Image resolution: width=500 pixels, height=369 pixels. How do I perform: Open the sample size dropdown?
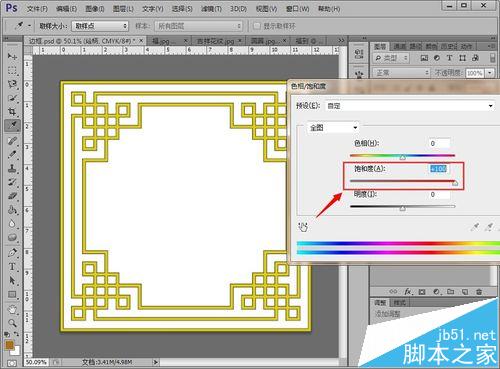pos(100,26)
